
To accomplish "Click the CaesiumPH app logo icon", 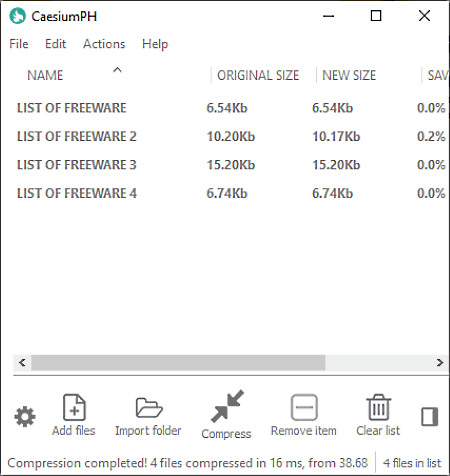I will tap(17, 16).
